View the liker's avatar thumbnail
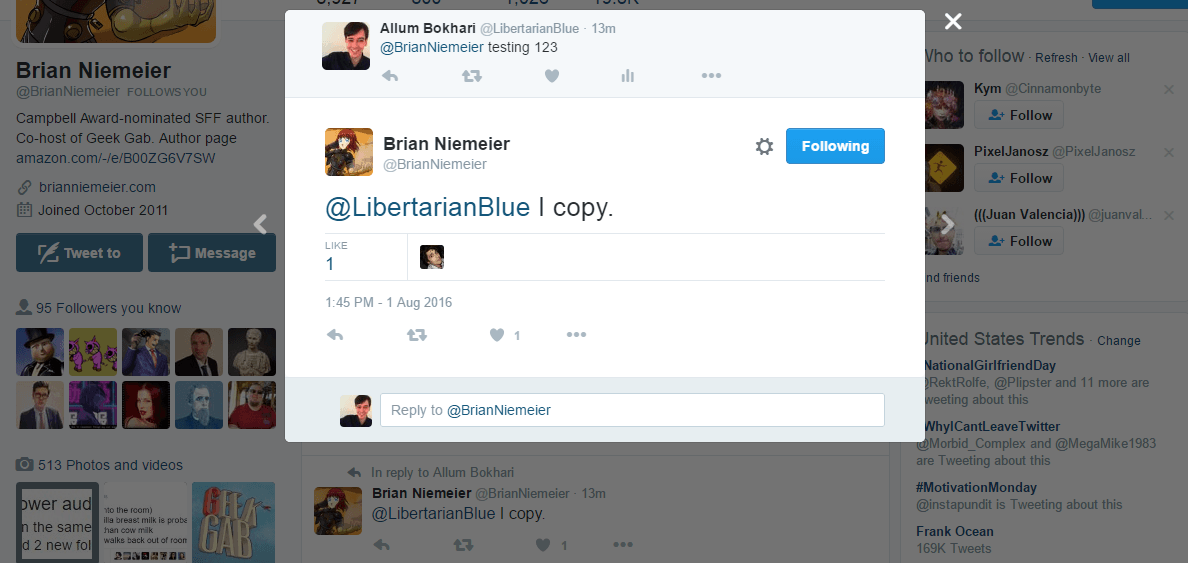The image size is (1188, 563). pyautogui.click(x=432, y=258)
